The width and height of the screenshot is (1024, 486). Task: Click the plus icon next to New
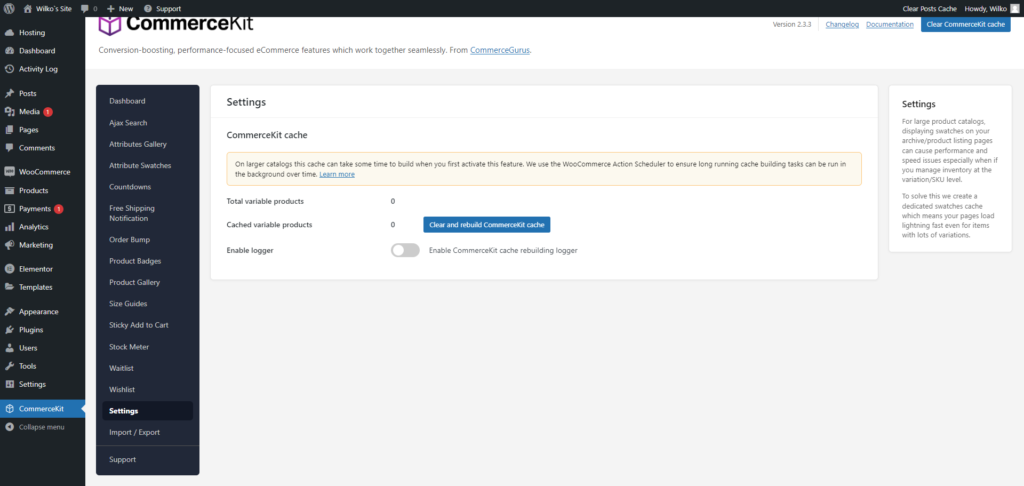(110, 9)
